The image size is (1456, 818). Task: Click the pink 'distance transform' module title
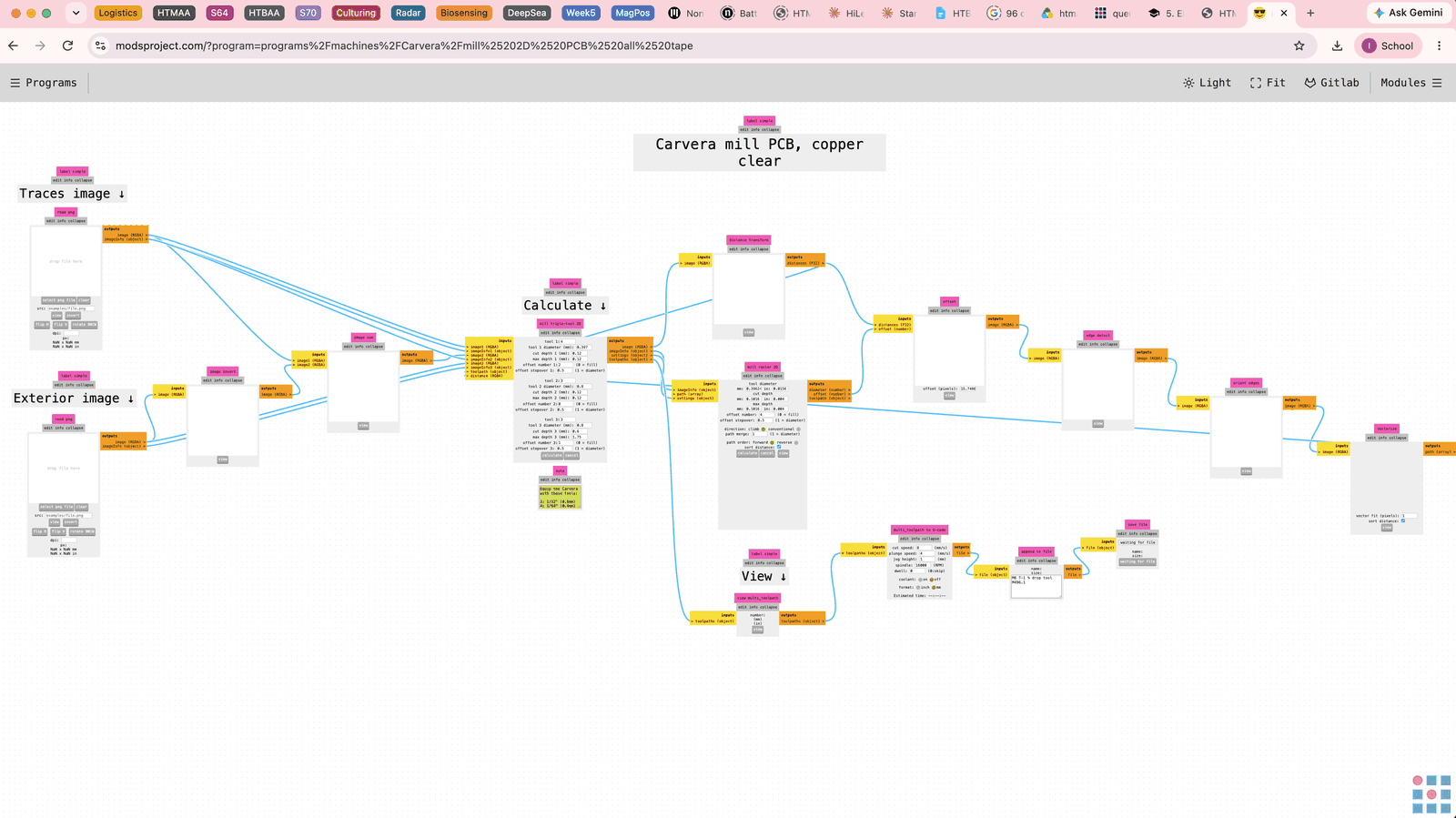pos(749,240)
